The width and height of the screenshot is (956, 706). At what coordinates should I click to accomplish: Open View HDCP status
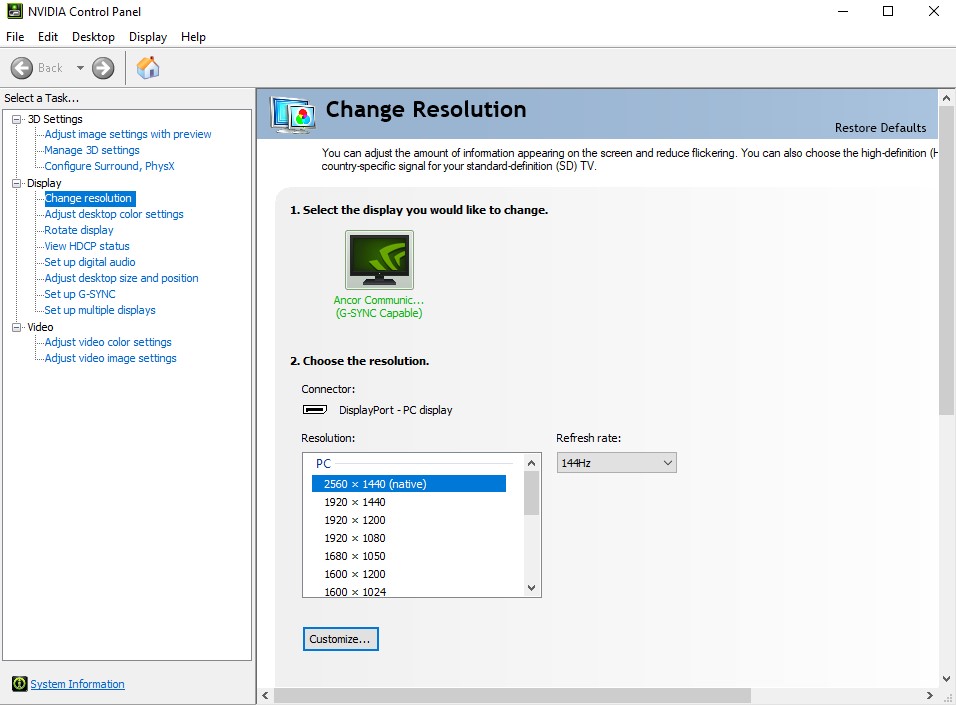tap(87, 246)
